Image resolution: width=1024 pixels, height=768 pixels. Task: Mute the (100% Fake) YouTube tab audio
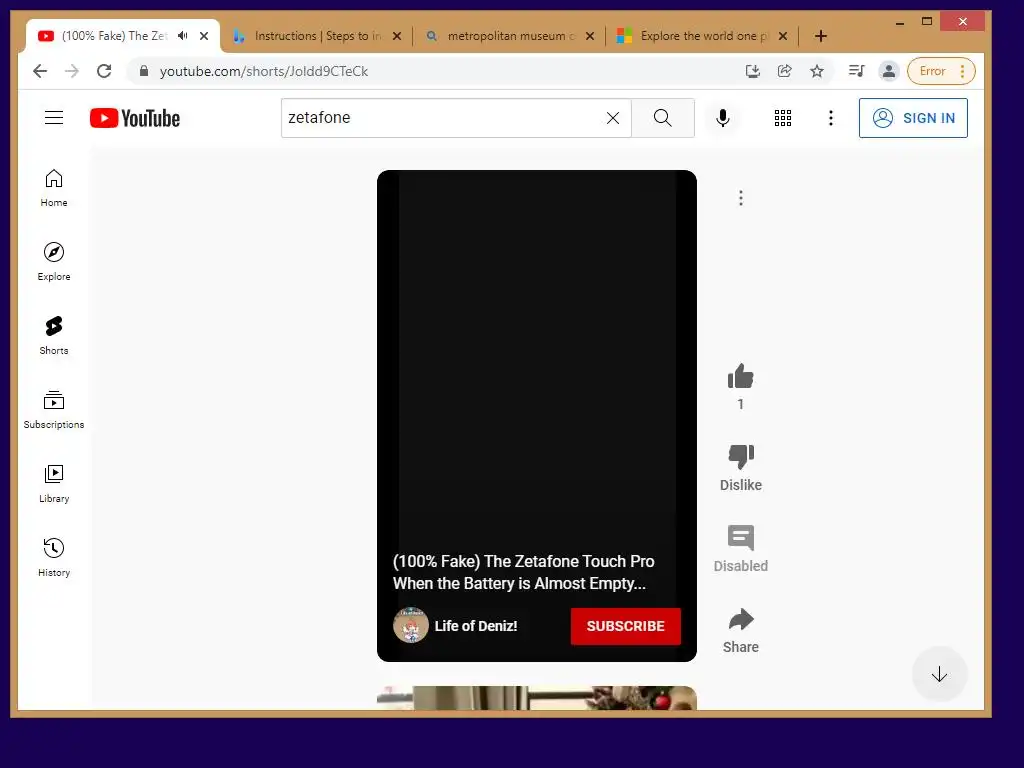point(182,36)
